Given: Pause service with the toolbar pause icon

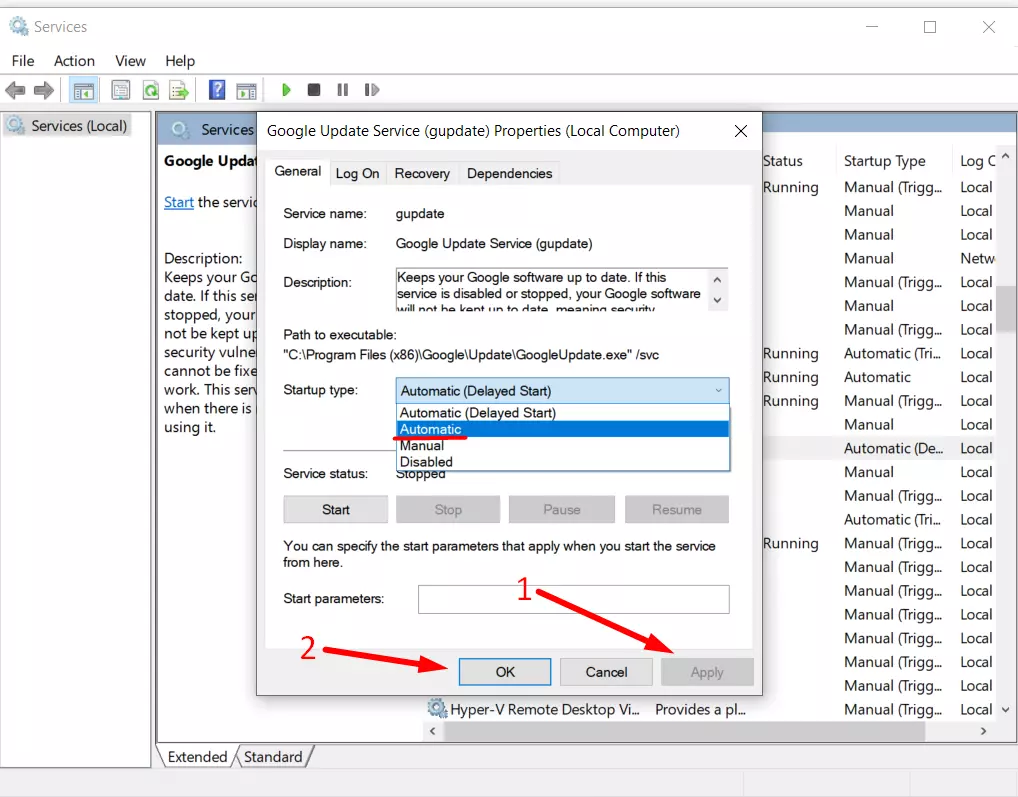Looking at the screenshot, I should click(343, 90).
